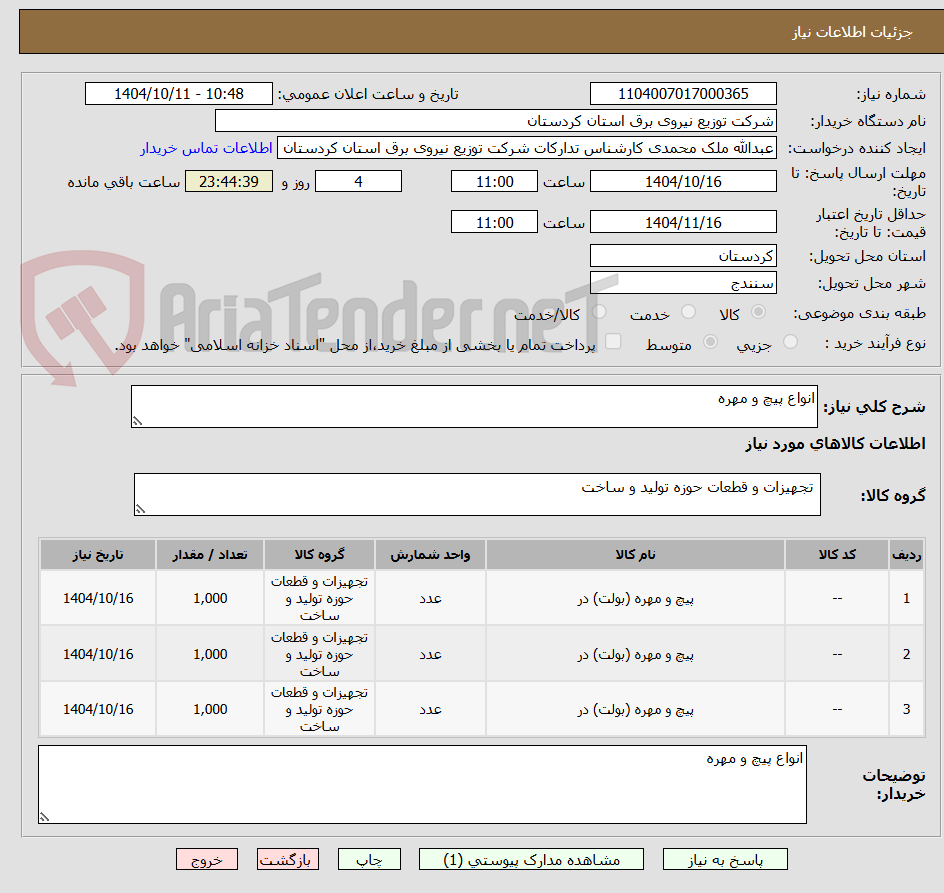Click the گروه کالا column header
Viewport: 944px width, 893px height.
tap(319, 555)
